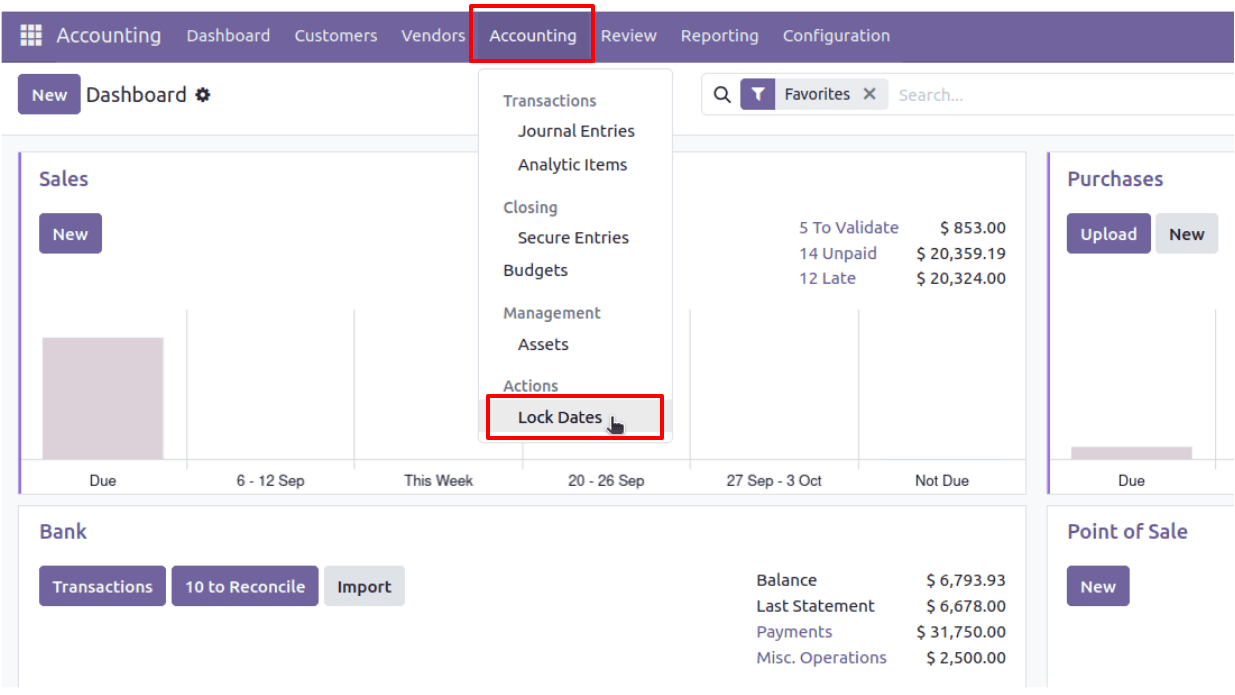This screenshot has width=1235, height=695.
Task: Open the Vendors menu
Action: (433, 36)
